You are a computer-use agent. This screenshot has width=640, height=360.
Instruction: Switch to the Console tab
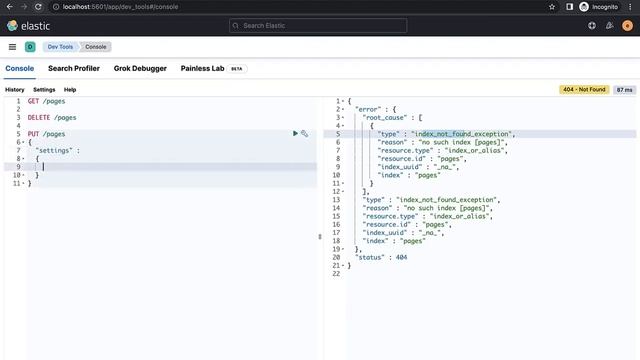(x=20, y=69)
